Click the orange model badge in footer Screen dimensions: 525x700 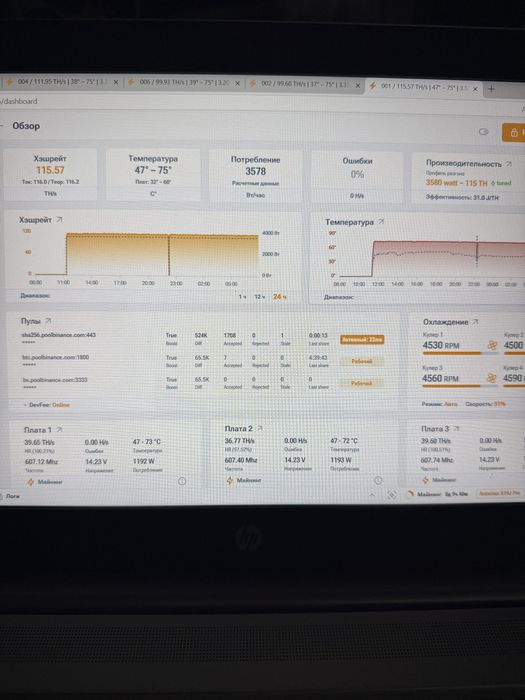click(x=499, y=493)
